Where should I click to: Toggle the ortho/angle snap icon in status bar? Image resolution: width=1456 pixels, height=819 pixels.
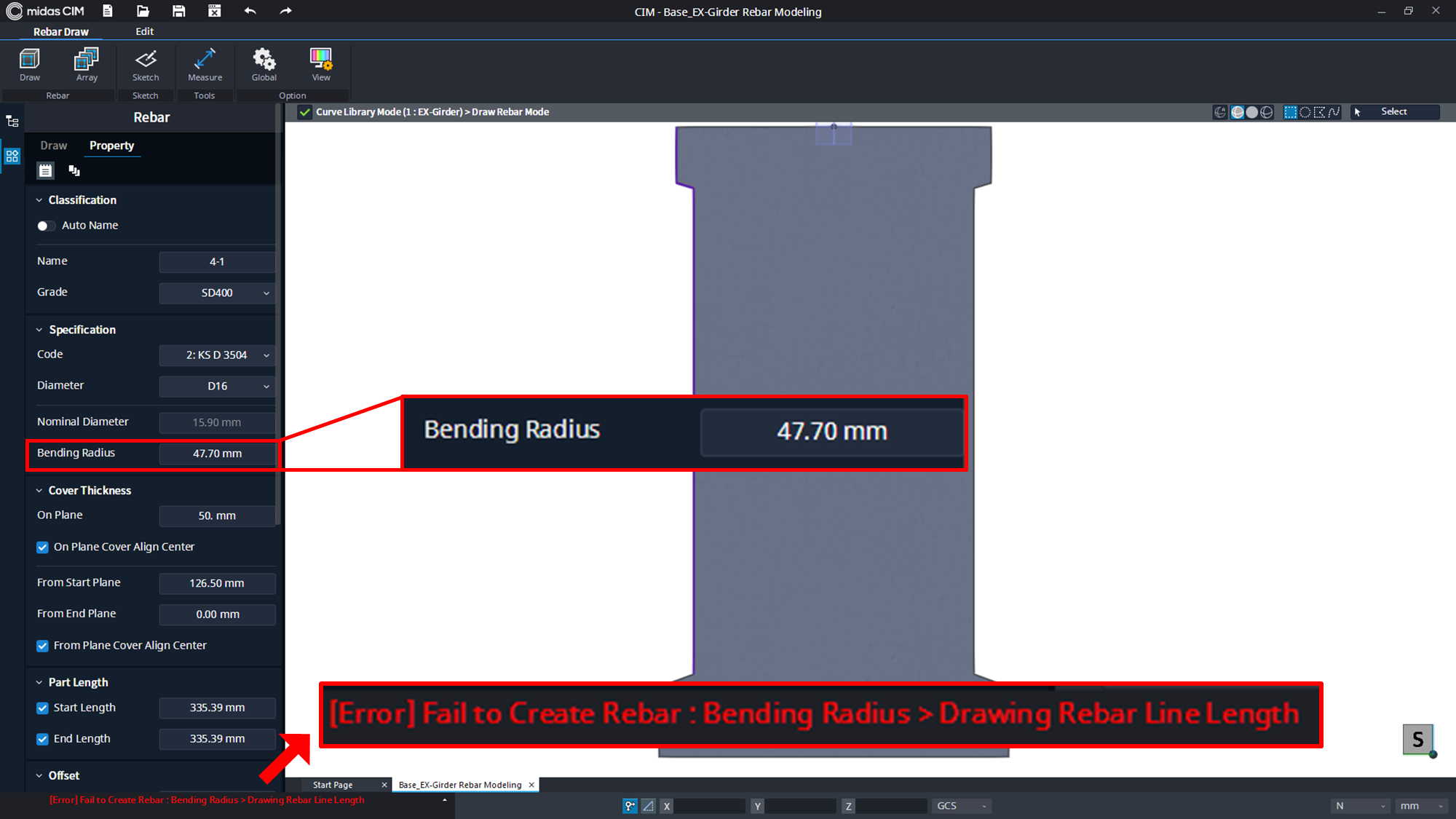coord(648,806)
